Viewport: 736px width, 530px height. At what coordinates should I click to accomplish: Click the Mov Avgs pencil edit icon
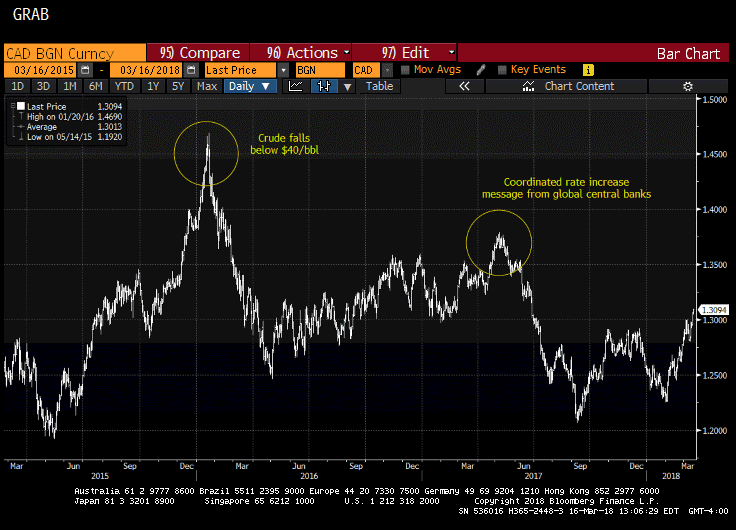point(481,70)
